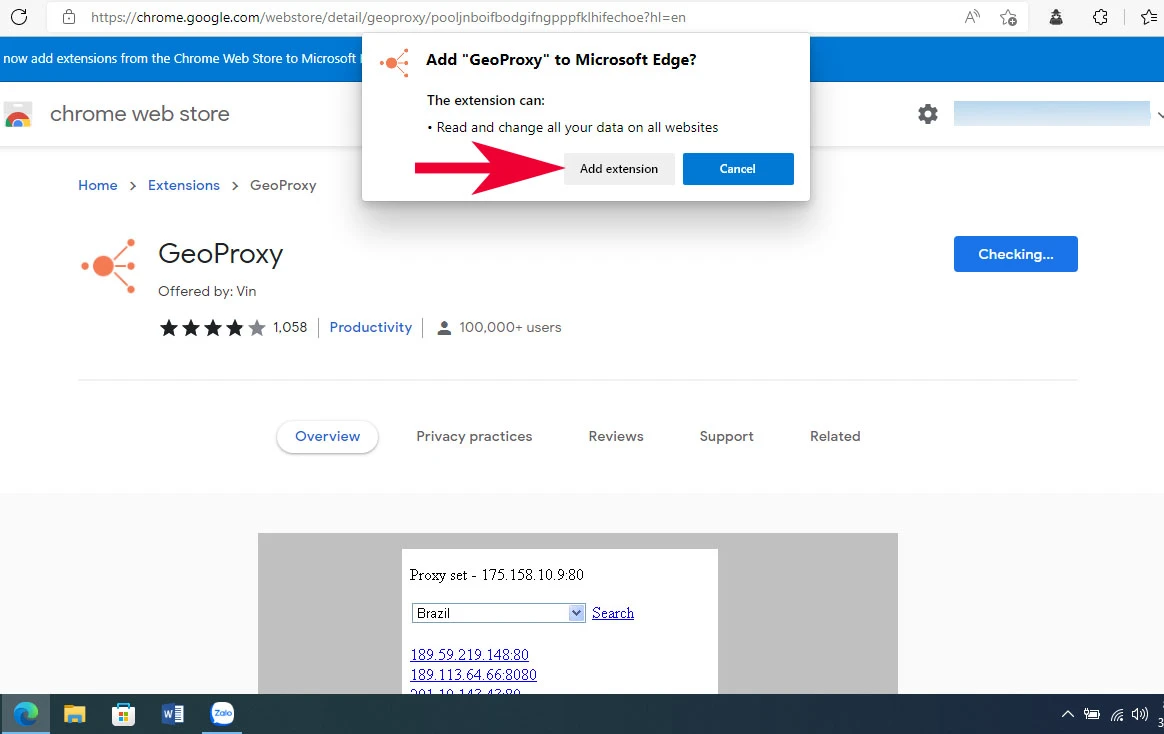
Task: Click the Add extension button
Action: [x=619, y=169]
